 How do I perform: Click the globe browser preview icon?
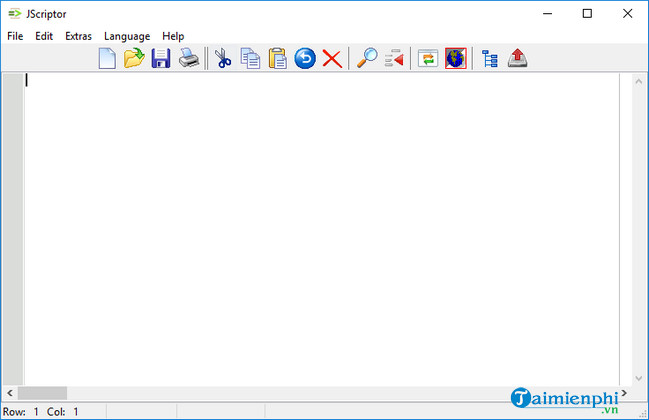456,59
